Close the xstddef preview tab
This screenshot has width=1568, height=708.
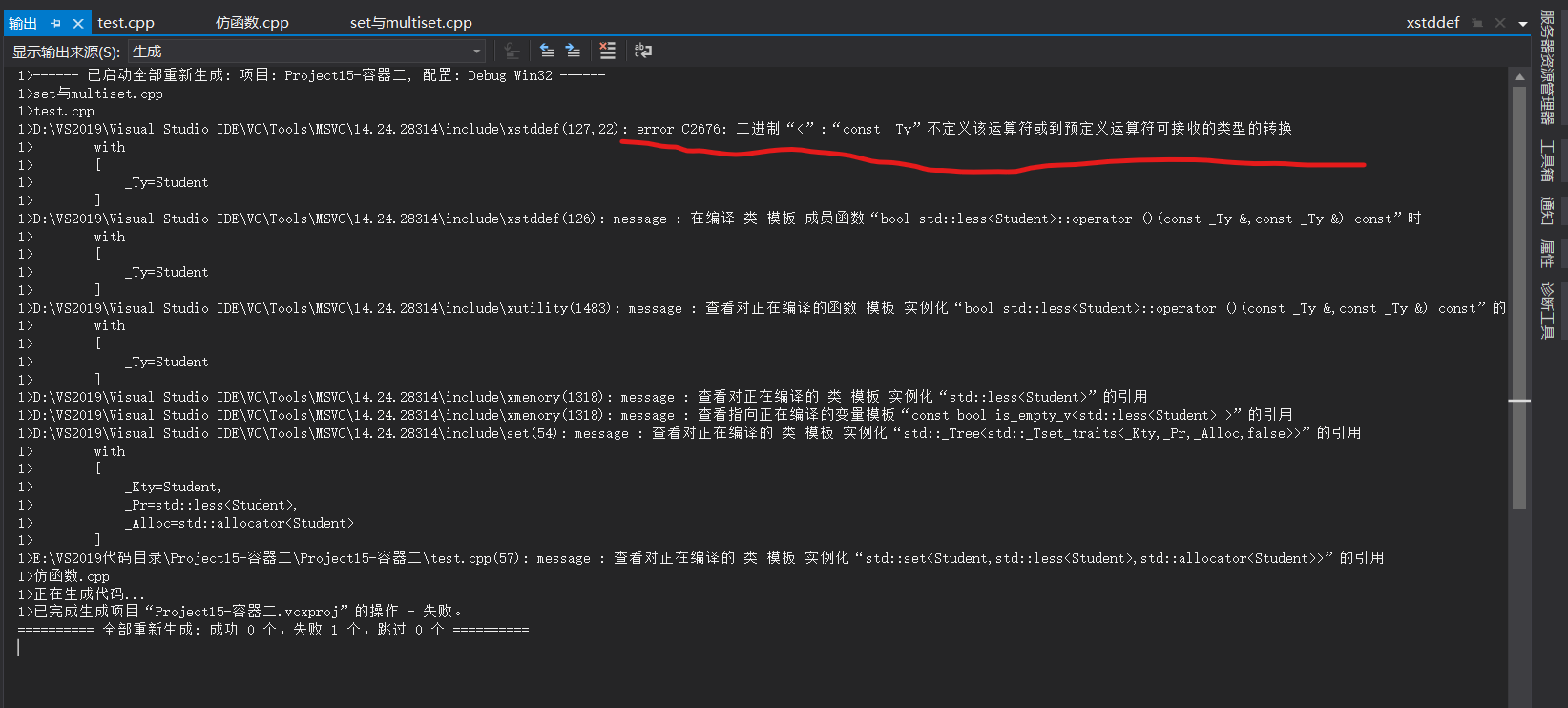point(1500,23)
